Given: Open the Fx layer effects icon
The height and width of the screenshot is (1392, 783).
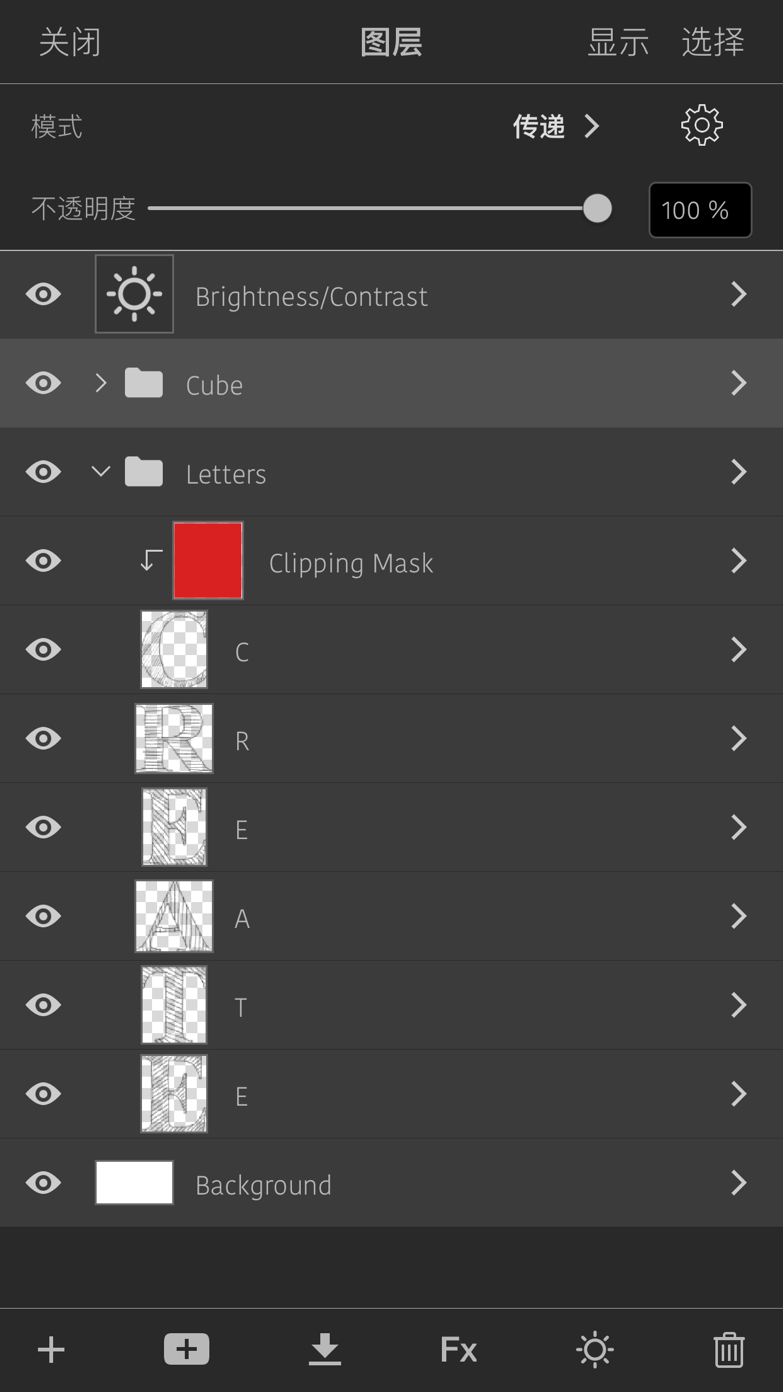Looking at the screenshot, I should [x=459, y=1350].
